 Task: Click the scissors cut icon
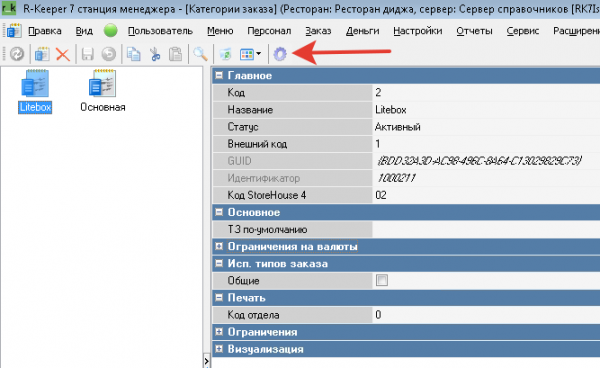click(x=155, y=54)
